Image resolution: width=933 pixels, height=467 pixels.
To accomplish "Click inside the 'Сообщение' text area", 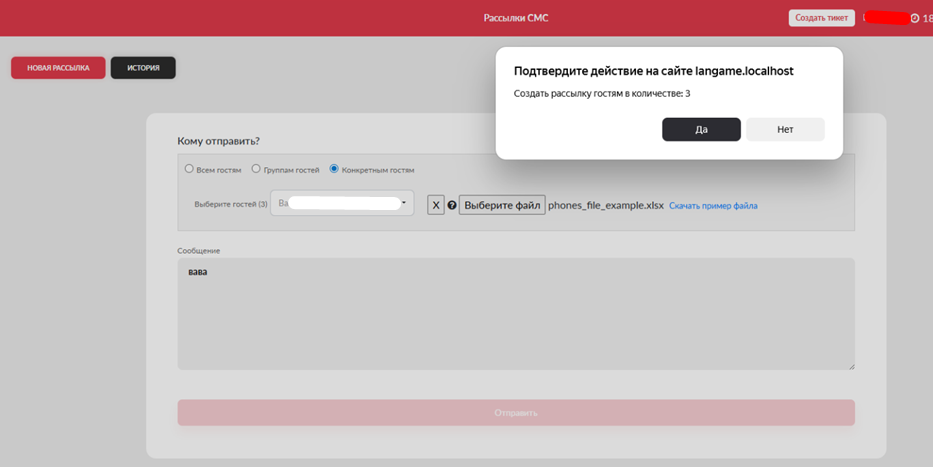I will [515, 315].
